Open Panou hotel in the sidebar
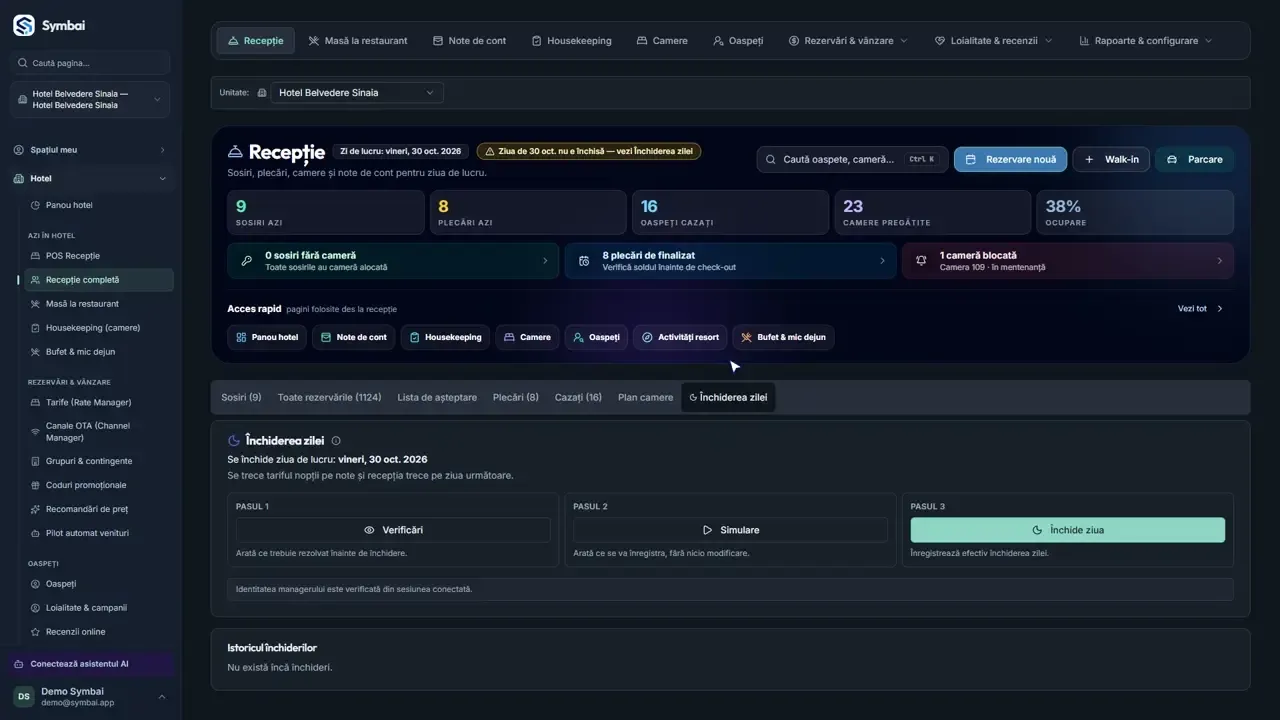This screenshot has width=1280, height=720. coord(69,205)
